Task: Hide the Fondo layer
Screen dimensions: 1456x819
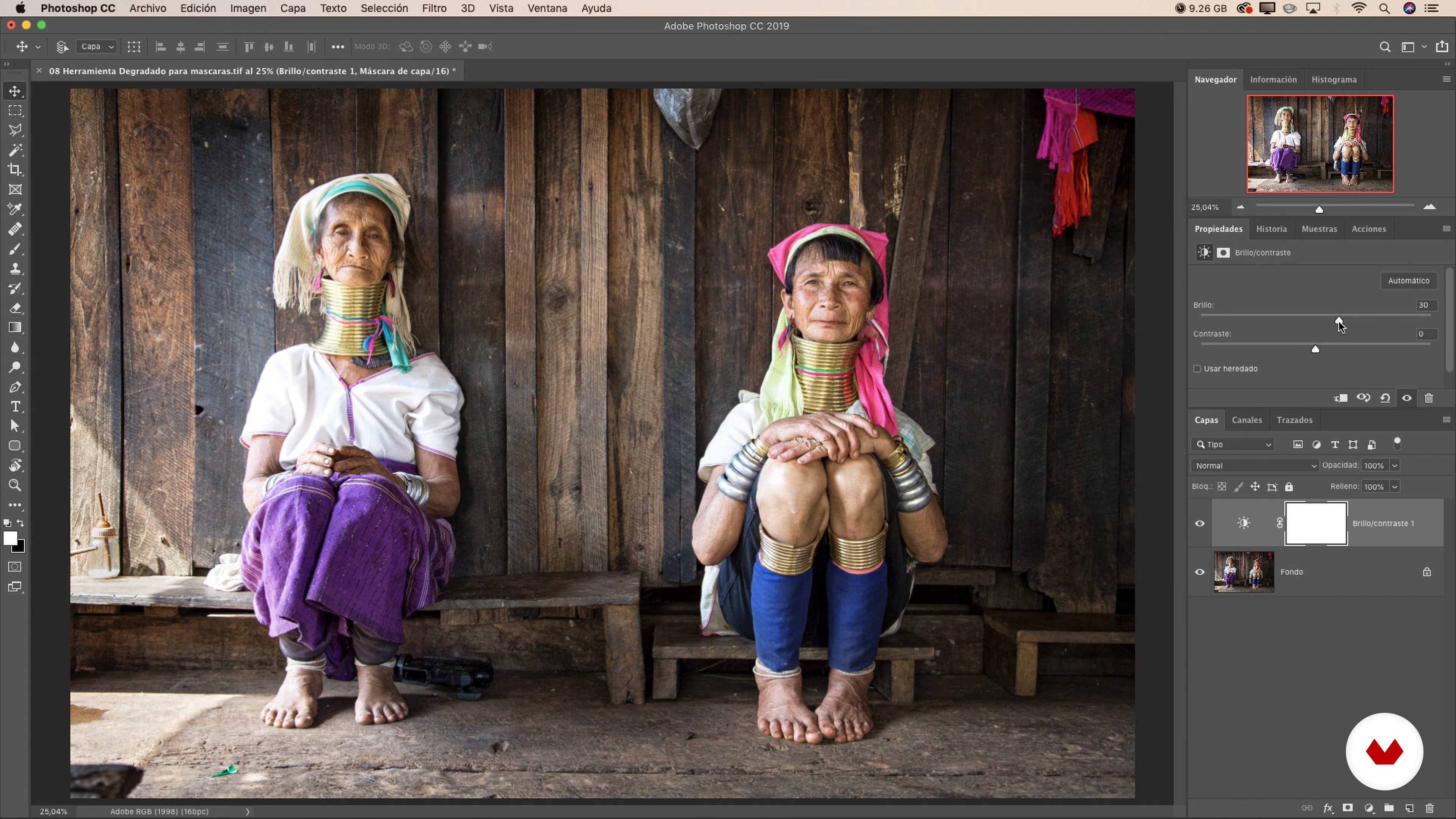Action: (1199, 572)
